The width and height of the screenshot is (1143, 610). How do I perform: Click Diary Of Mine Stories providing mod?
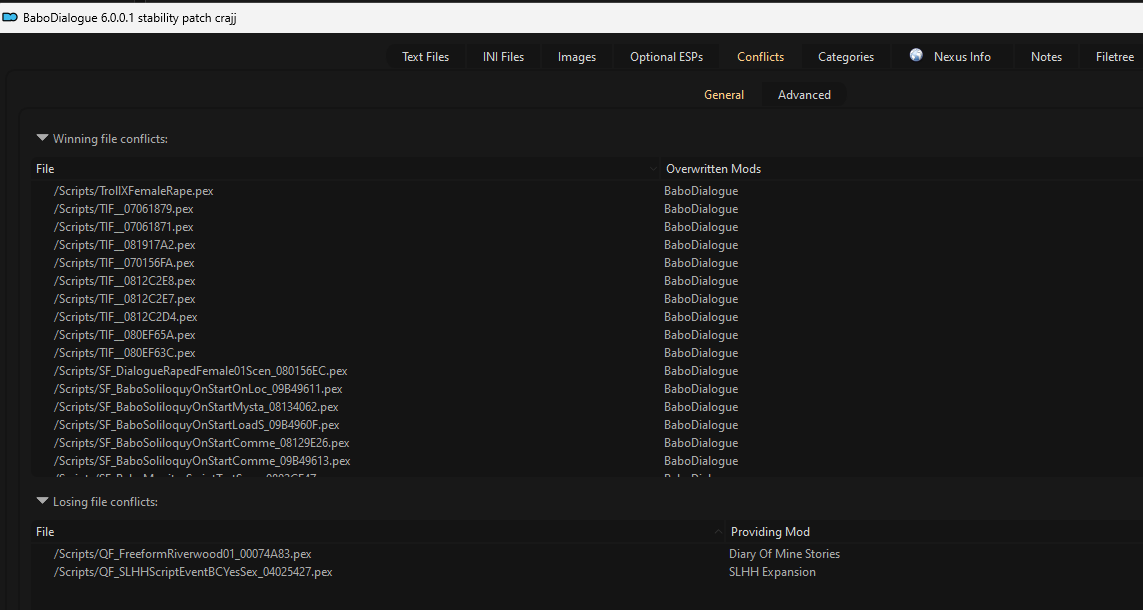point(784,554)
